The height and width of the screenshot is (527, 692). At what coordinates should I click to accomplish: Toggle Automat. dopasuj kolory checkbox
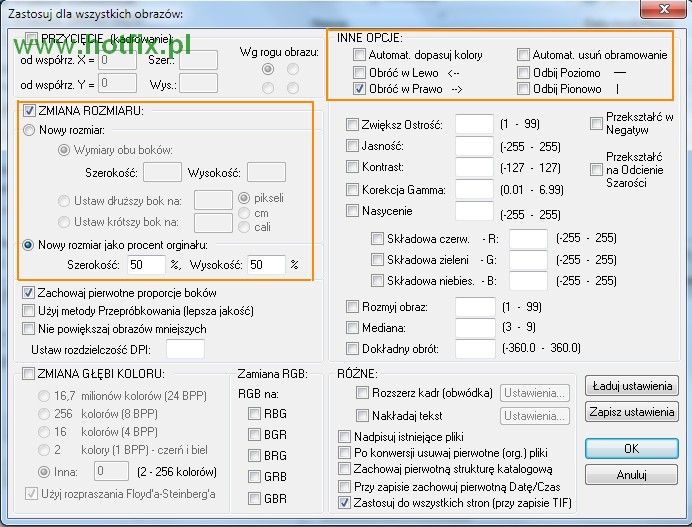[360, 55]
